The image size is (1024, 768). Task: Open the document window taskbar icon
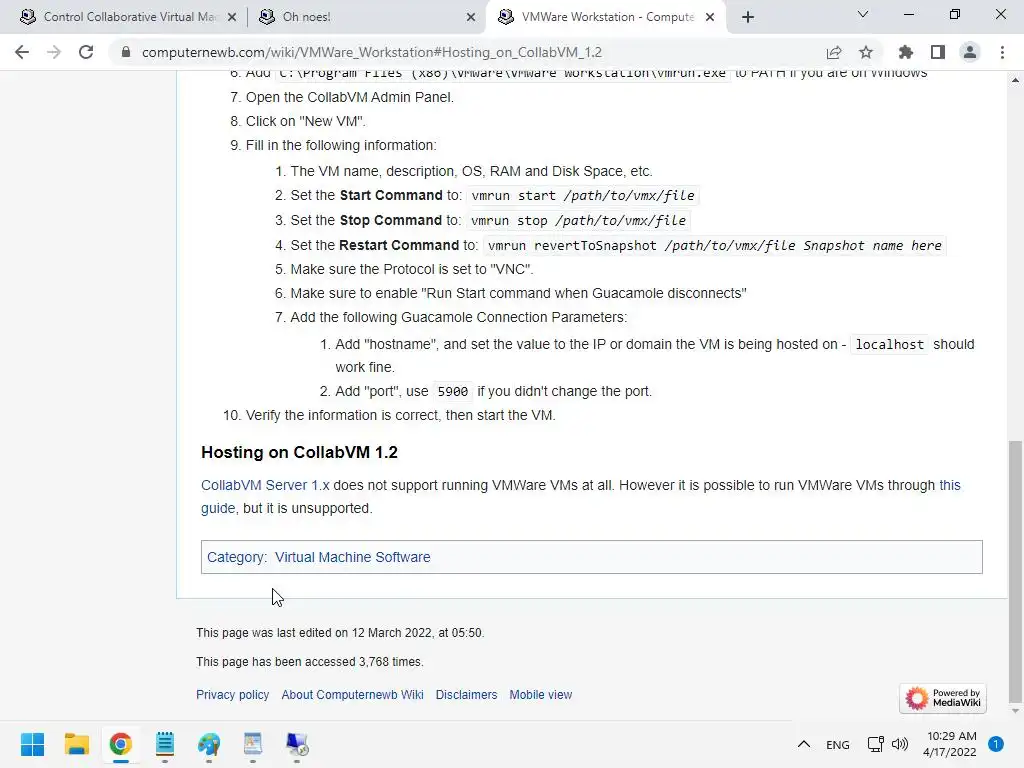pyautogui.click(x=253, y=744)
